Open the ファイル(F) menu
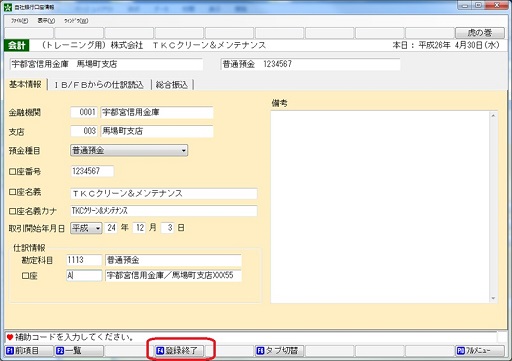 19,21
